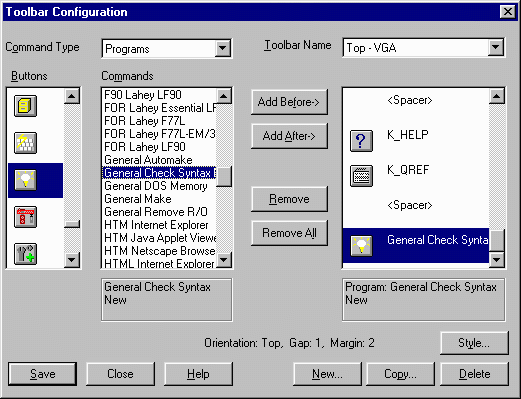This screenshot has height=399, width=521.
Task: Select the Spacer below K_QREF
Action: point(410,205)
